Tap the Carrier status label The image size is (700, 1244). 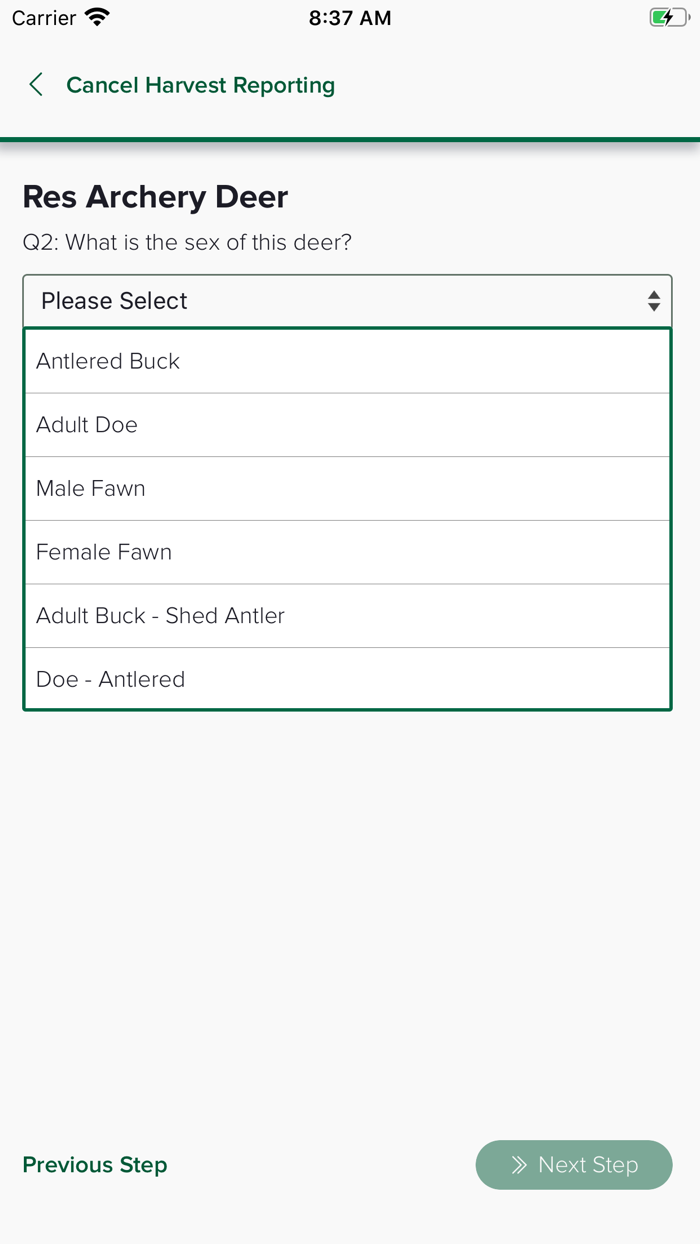[x=44, y=18]
